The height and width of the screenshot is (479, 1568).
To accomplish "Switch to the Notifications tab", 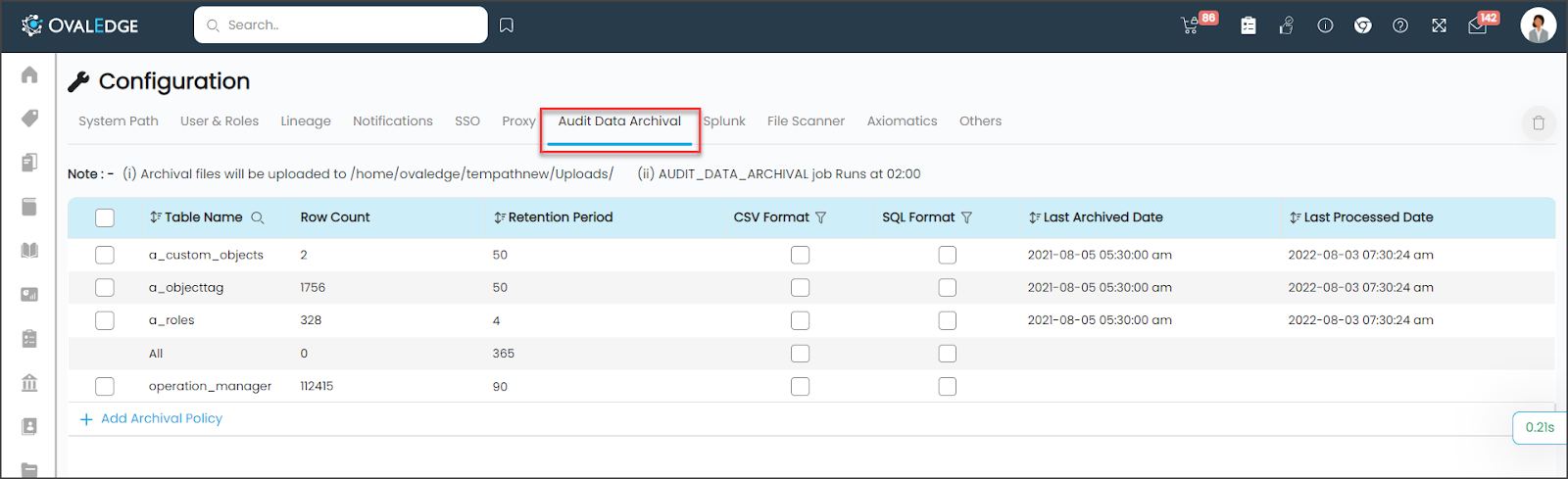I will 393,121.
